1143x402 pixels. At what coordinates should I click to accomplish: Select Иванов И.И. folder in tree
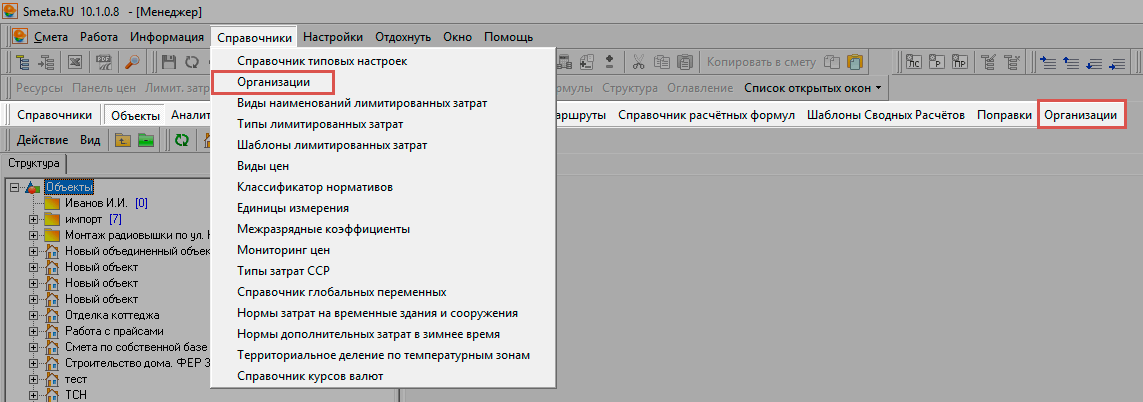pyautogui.click(x=96, y=203)
